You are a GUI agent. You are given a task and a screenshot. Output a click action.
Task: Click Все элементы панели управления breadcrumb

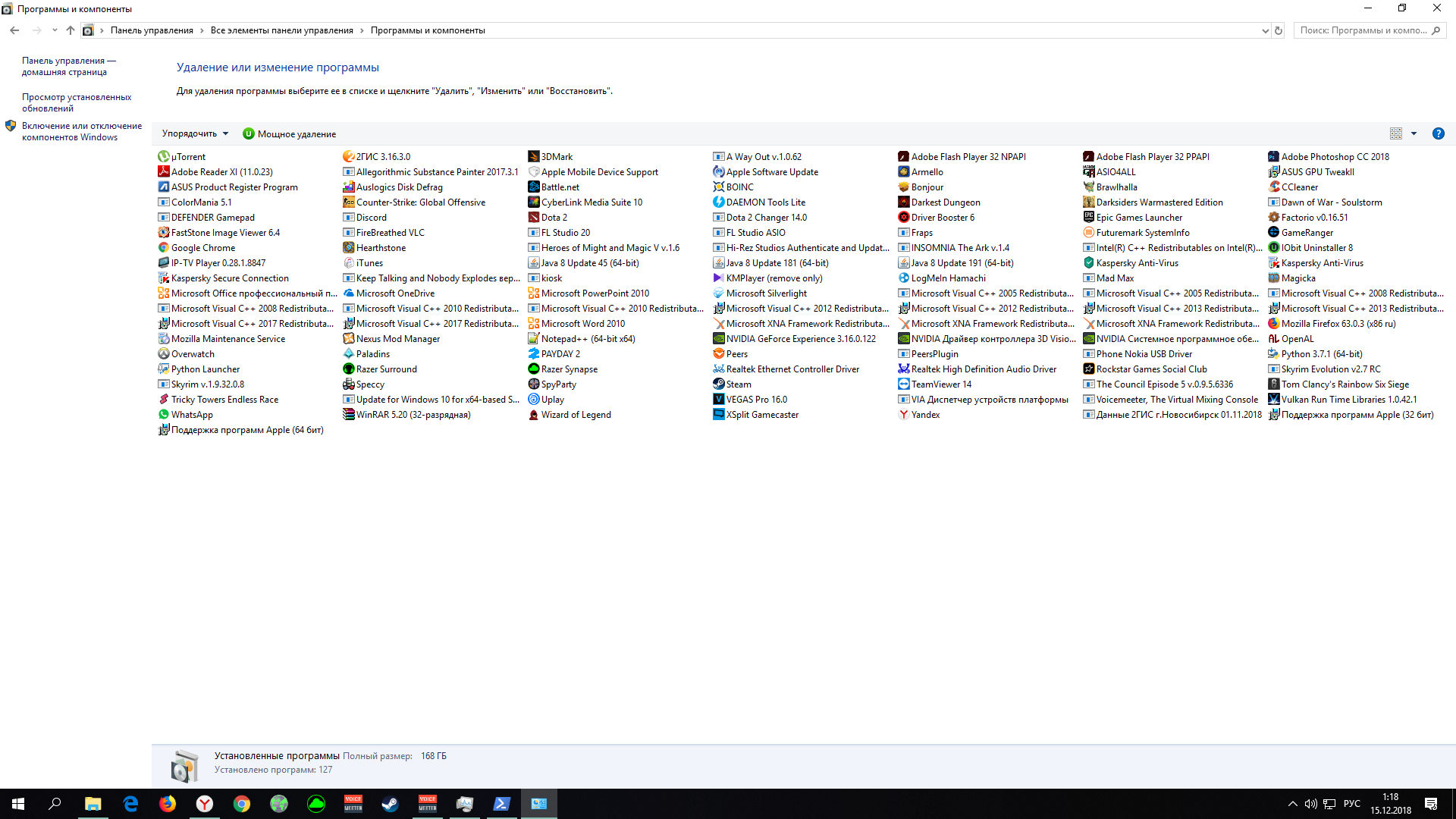coord(282,30)
